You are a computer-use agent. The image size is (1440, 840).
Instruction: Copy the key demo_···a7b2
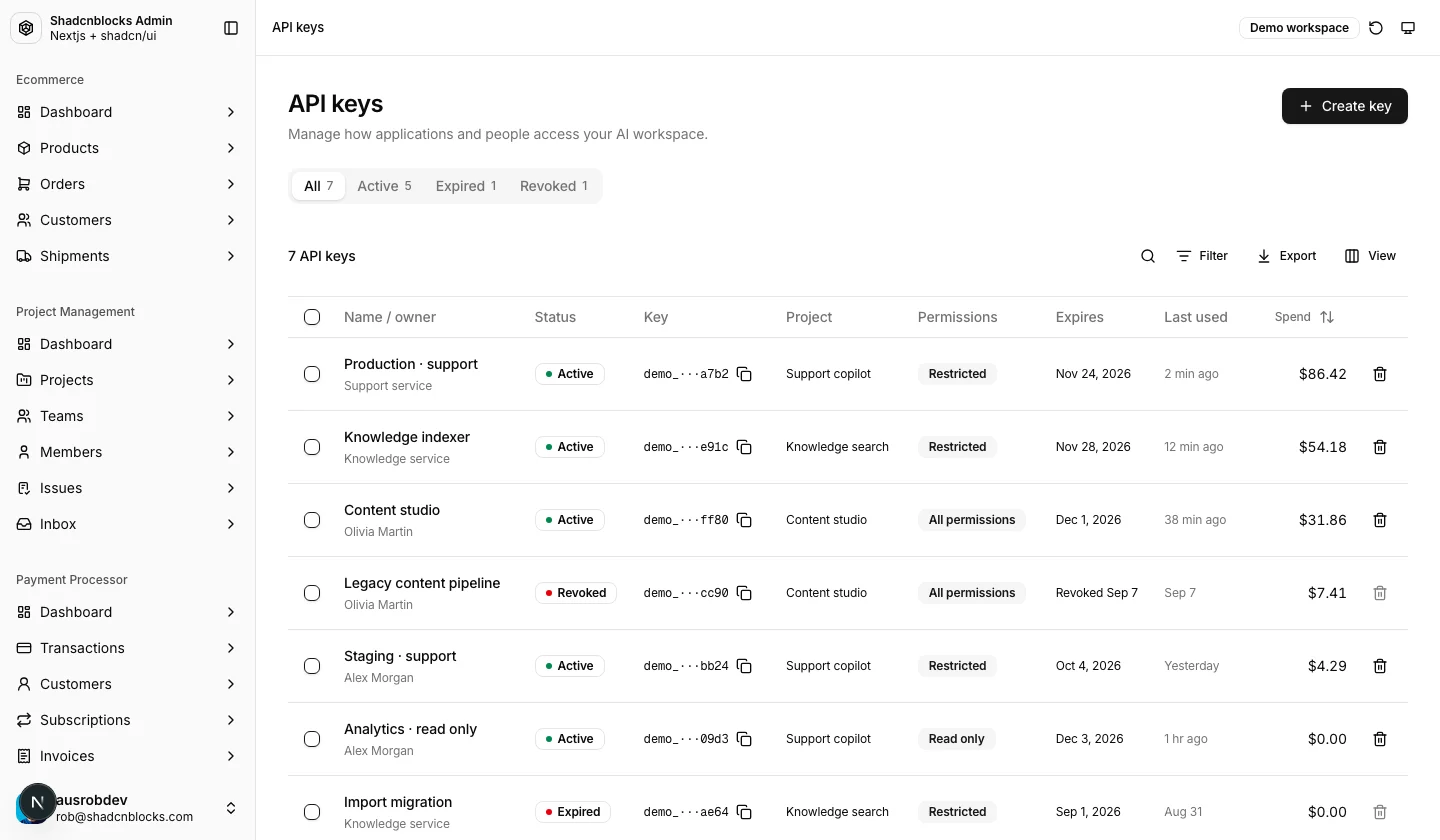point(744,374)
